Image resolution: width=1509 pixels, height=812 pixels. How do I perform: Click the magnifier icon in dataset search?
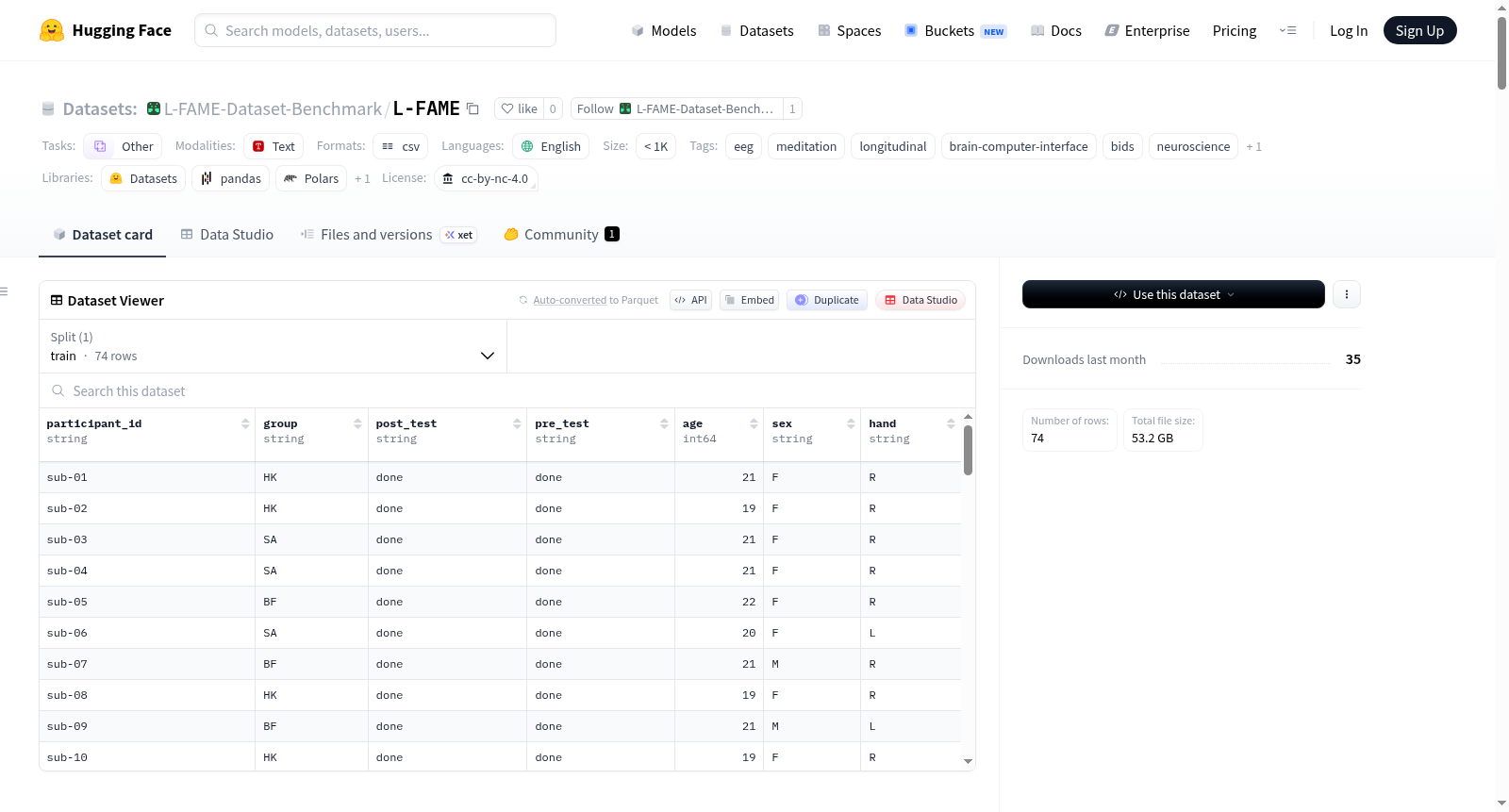(58, 390)
